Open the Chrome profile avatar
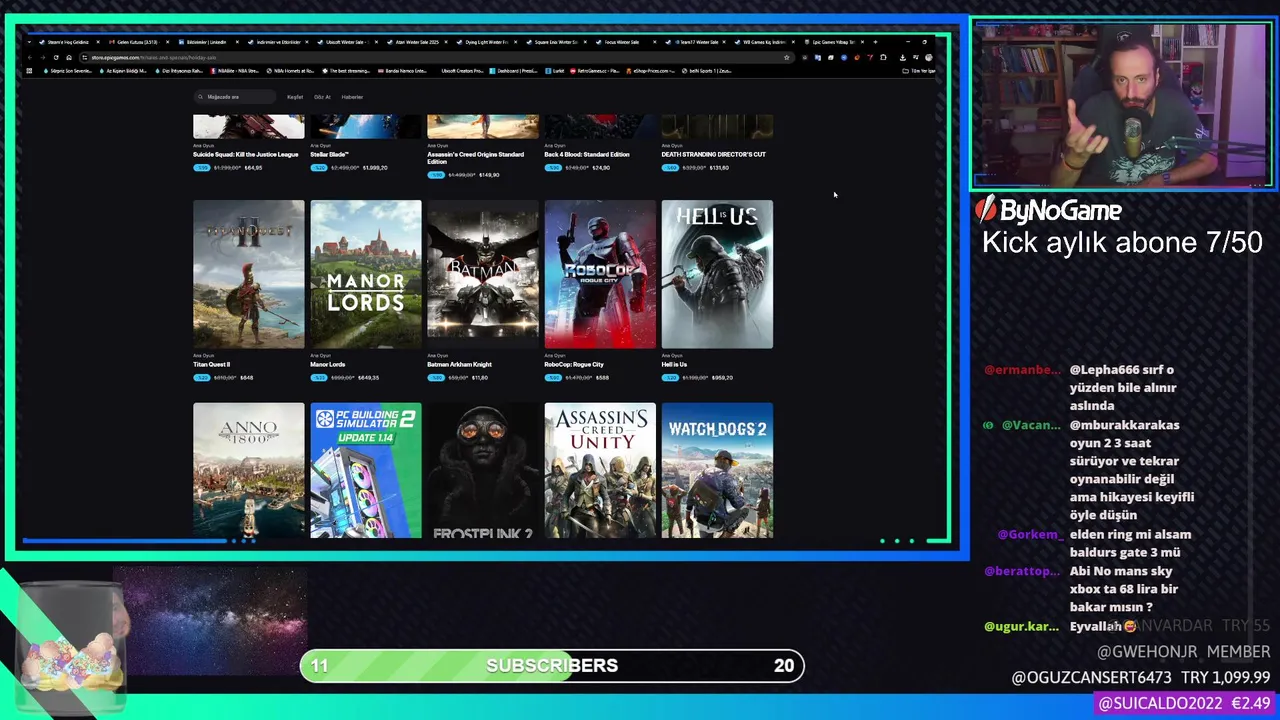The image size is (1280, 720). point(929,57)
